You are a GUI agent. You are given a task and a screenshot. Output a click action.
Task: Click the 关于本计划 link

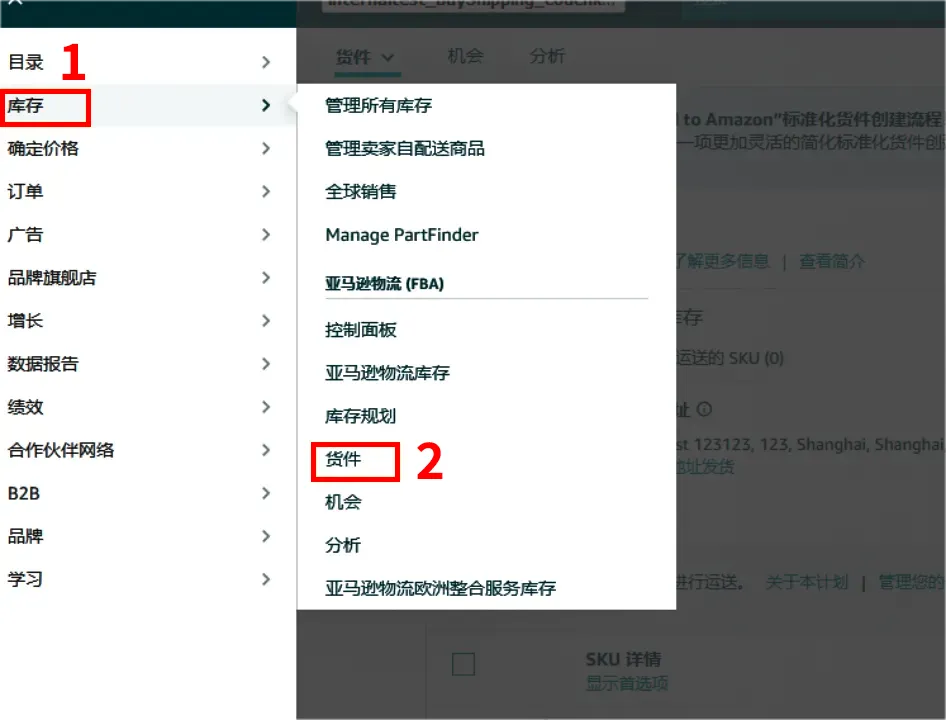[806, 581]
